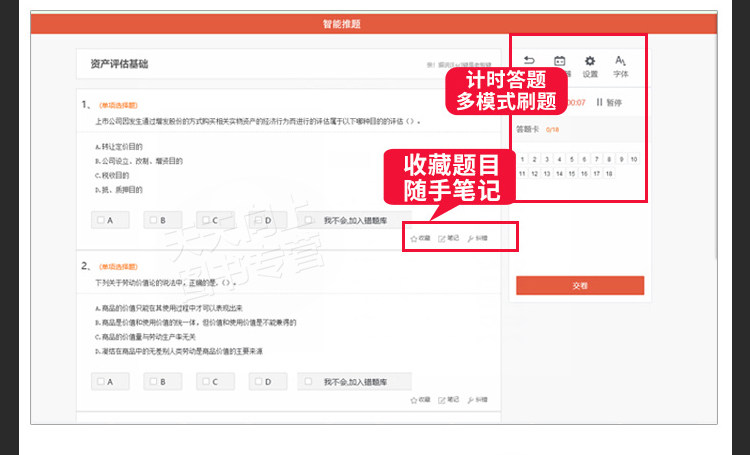Click the (单项选择题) tag of question 1

(x=118, y=105)
